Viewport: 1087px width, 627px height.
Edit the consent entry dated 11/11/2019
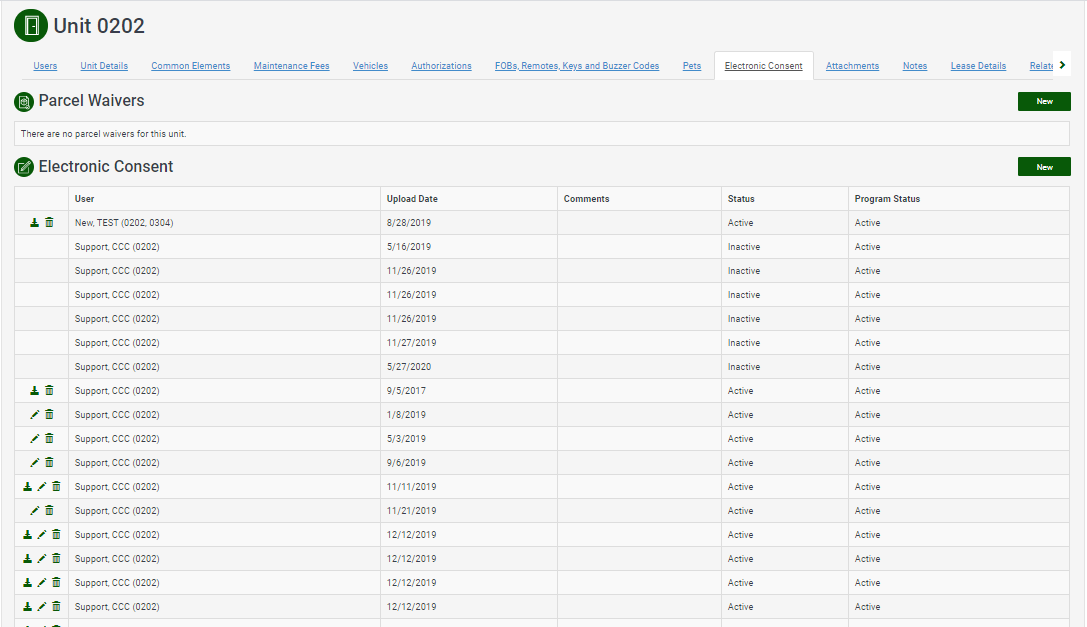coord(41,487)
